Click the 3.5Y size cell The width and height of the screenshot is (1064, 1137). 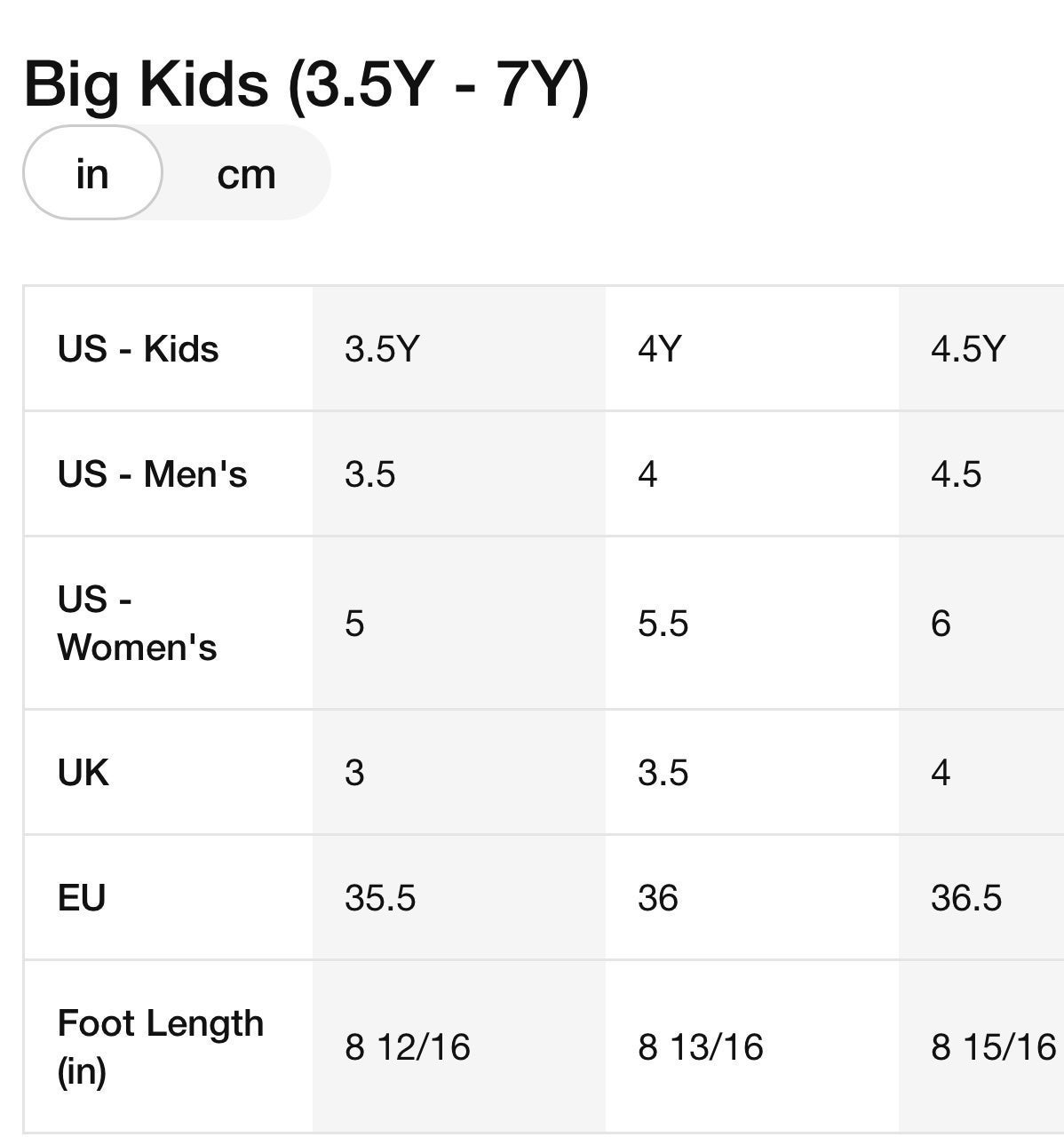[459, 349]
